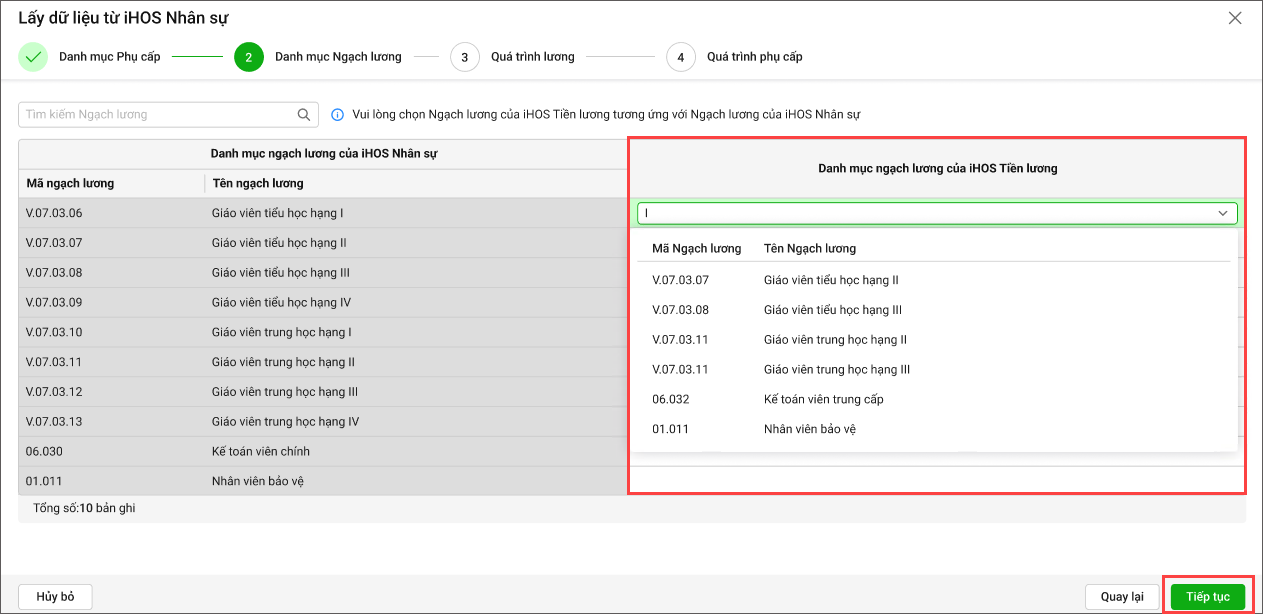This screenshot has width=1263, height=614.
Task: Click the blue info icon
Action: [x=337, y=115]
